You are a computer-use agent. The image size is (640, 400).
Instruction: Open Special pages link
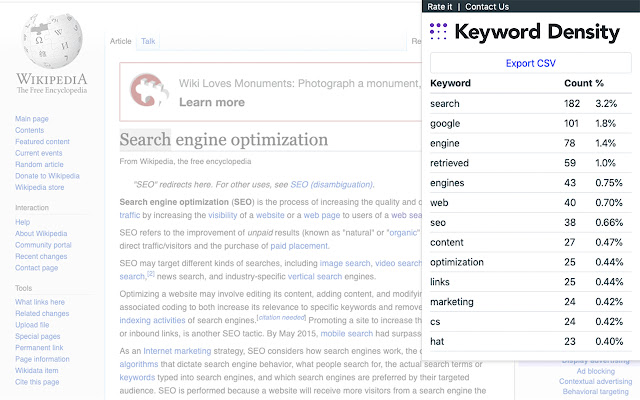pyautogui.click(x=38, y=336)
